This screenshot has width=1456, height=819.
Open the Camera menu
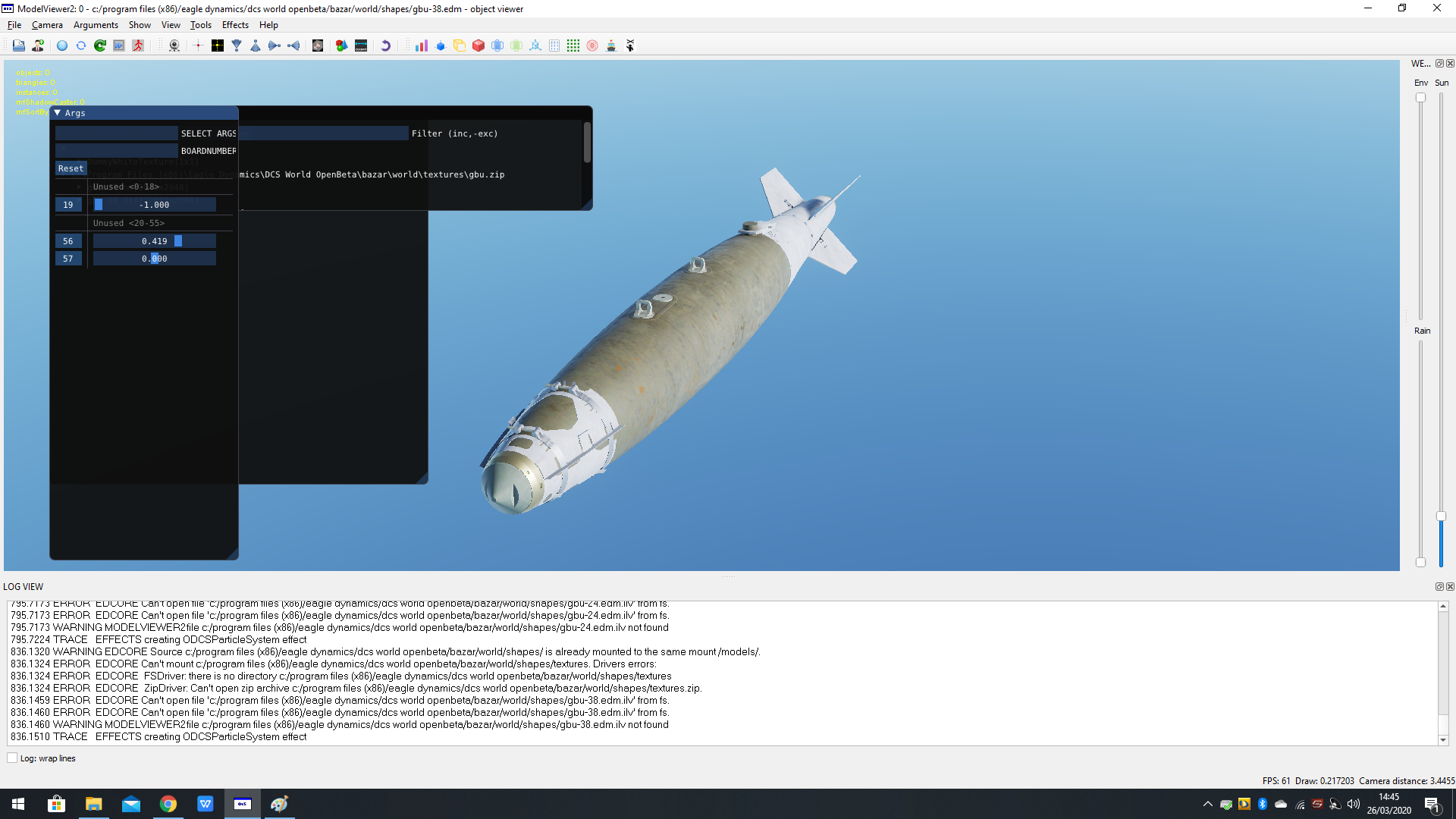47,25
